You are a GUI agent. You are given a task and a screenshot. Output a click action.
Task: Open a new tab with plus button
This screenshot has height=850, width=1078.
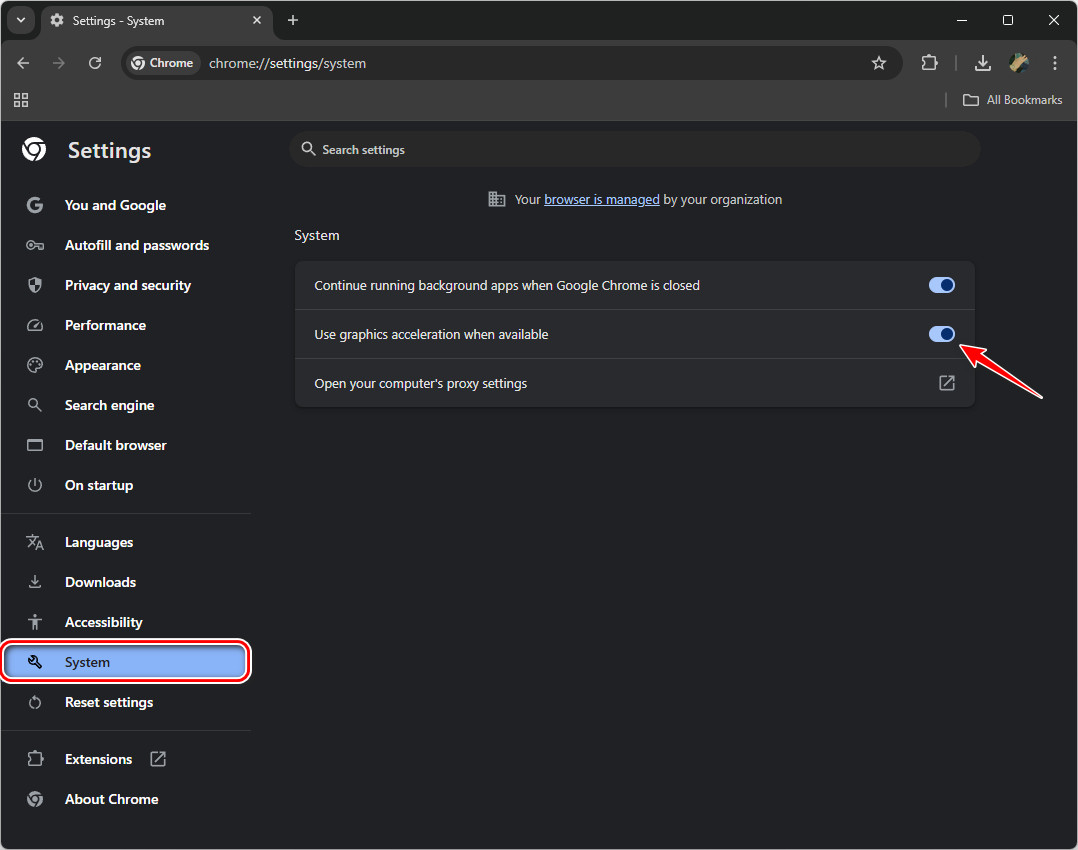coord(293,20)
